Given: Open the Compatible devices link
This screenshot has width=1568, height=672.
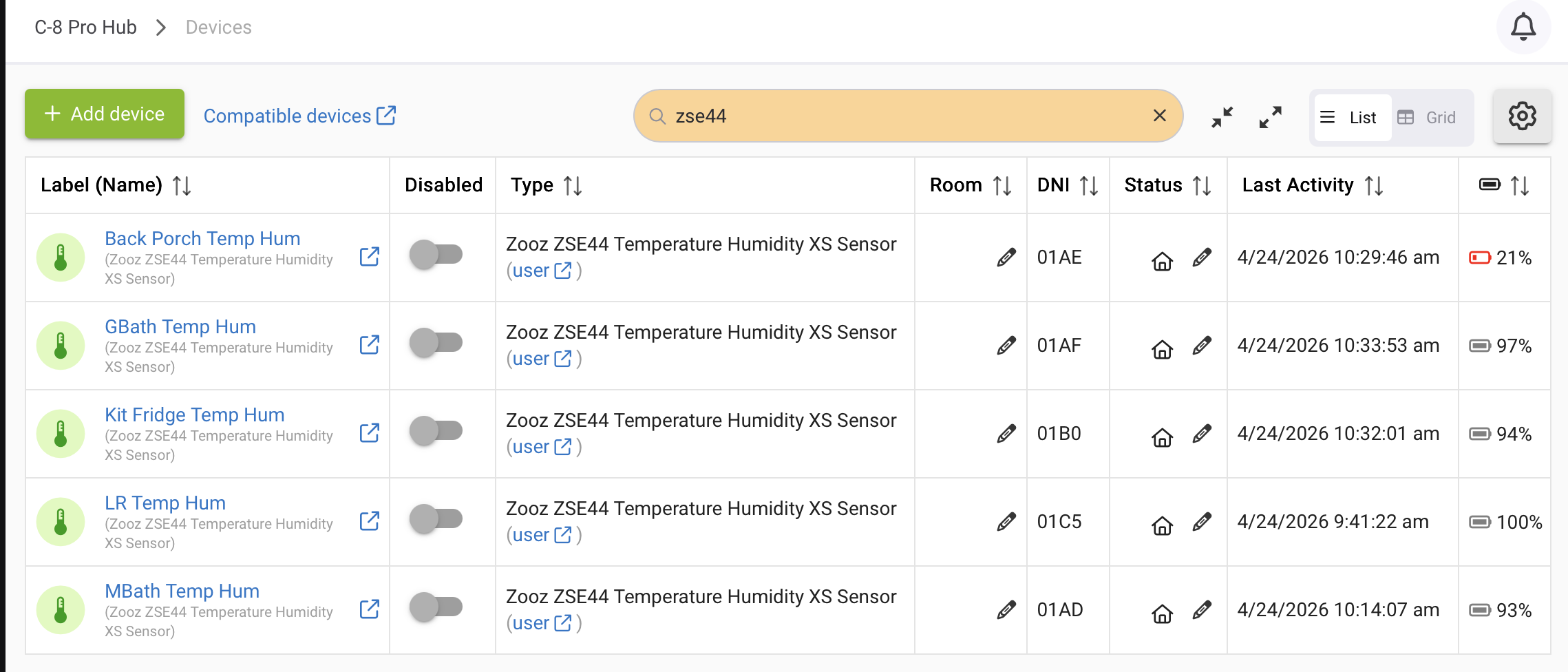Looking at the screenshot, I should [x=299, y=116].
